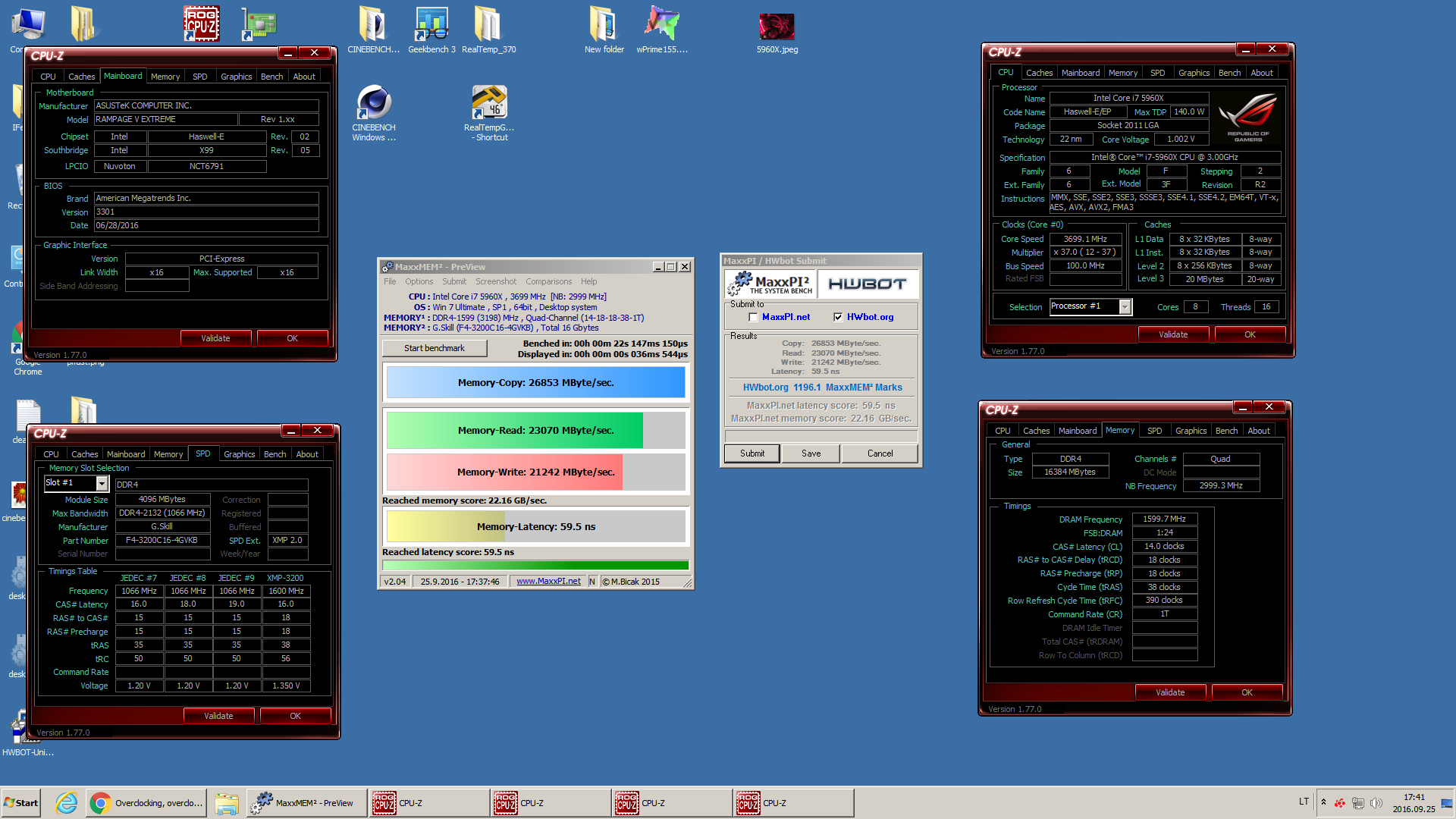Open the Help menu in MaxxMEM²

click(x=588, y=281)
